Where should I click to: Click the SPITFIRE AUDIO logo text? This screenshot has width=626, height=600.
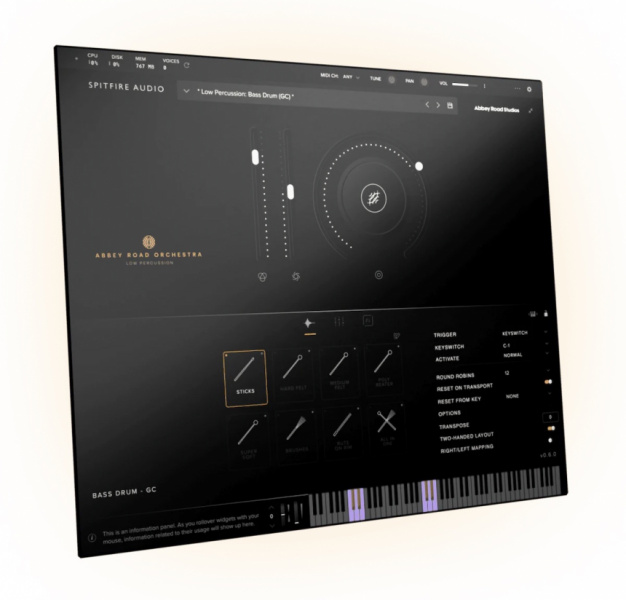pyautogui.click(x=126, y=87)
